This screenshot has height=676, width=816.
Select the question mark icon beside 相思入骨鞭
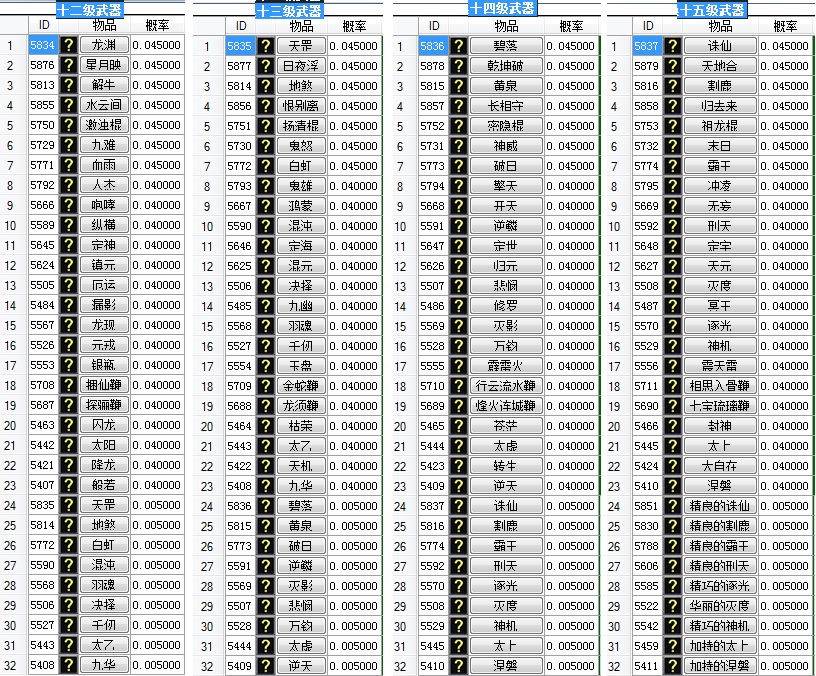click(x=672, y=386)
